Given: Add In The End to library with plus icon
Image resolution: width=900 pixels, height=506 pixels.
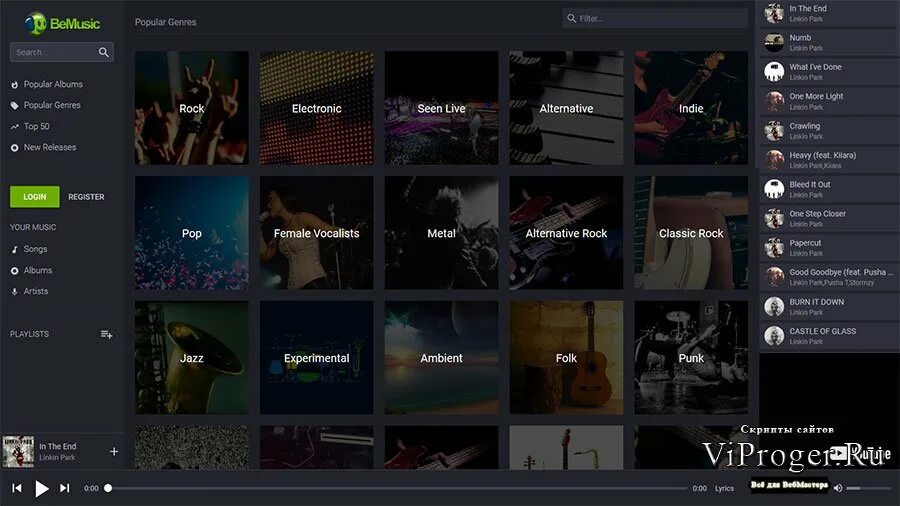Looking at the screenshot, I should tap(114, 451).
